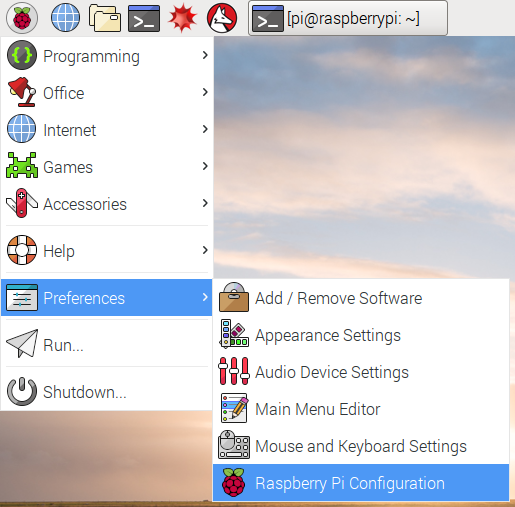Expand the Games submenu arrow
This screenshot has height=507, width=515.
click(x=205, y=166)
